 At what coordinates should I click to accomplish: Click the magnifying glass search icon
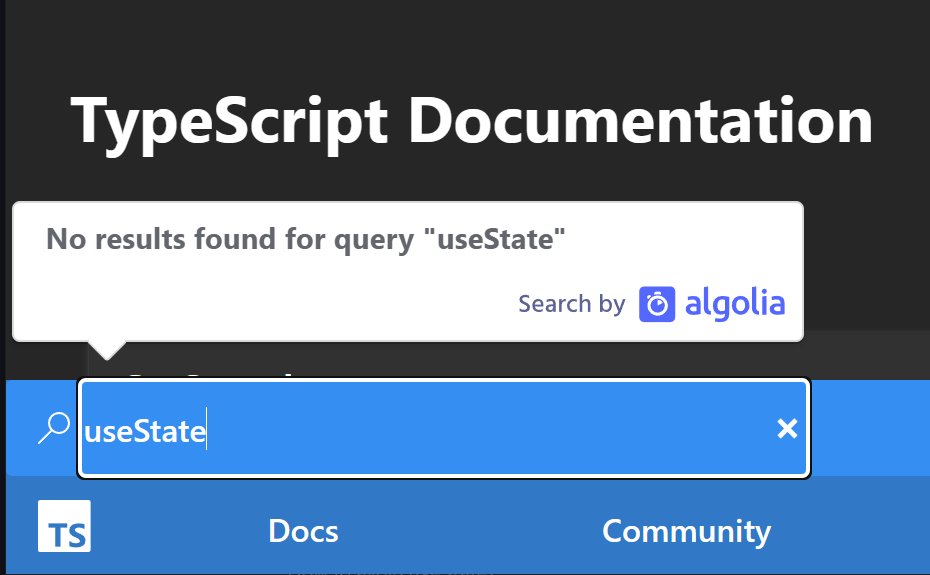pyautogui.click(x=53, y=428)
